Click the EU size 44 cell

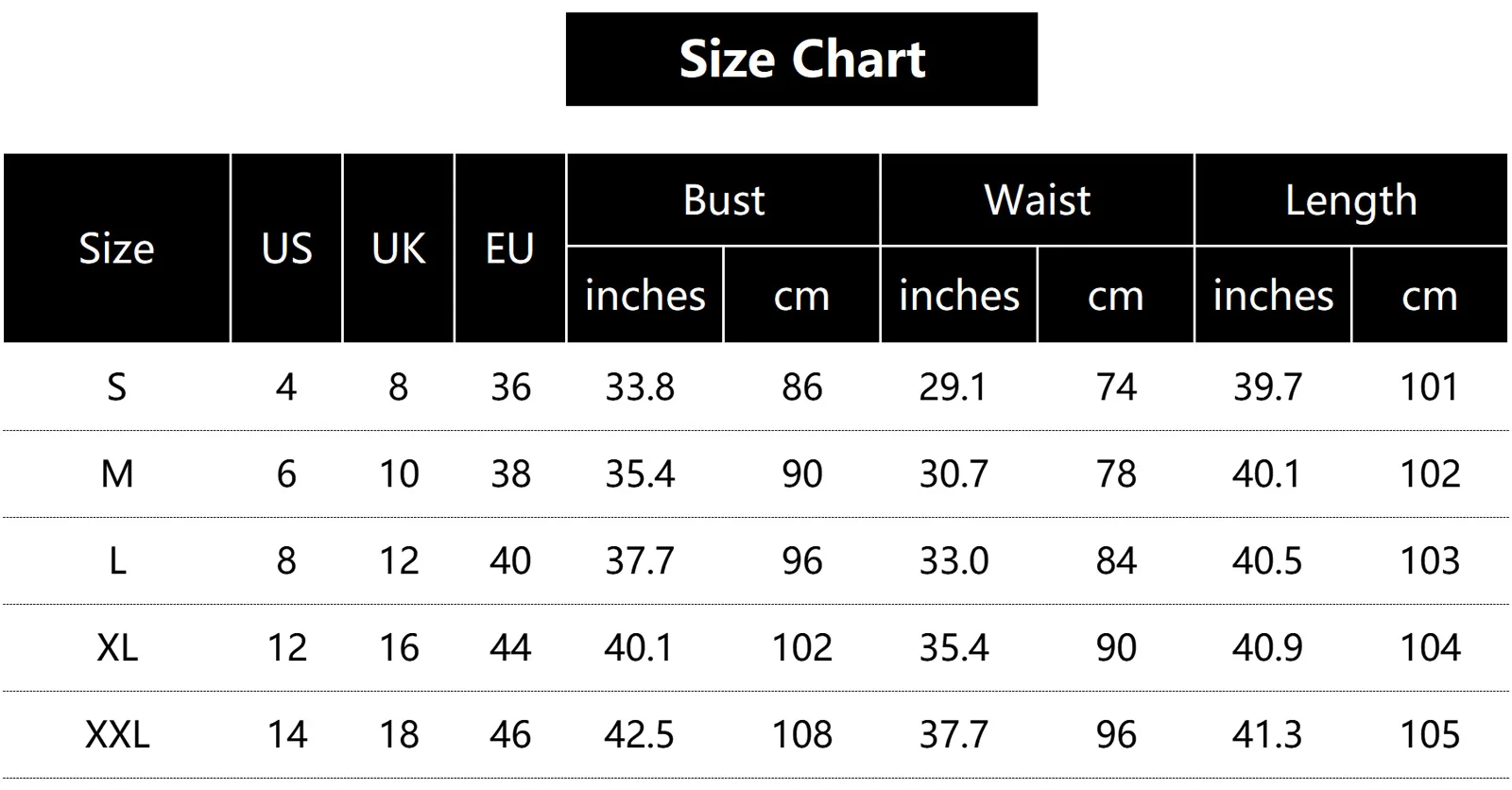coord(510,648)
